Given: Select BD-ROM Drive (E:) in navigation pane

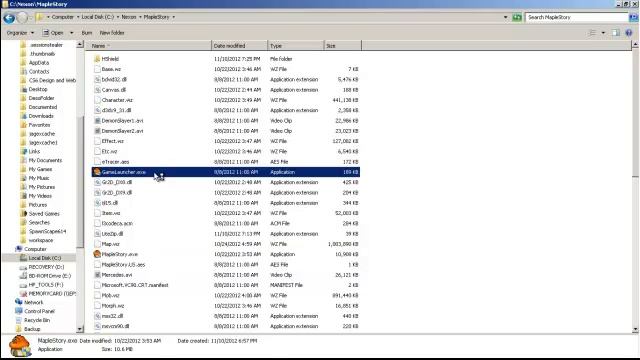Looking at the screenshot, I should pyautogui.click(x=49, y=276).
